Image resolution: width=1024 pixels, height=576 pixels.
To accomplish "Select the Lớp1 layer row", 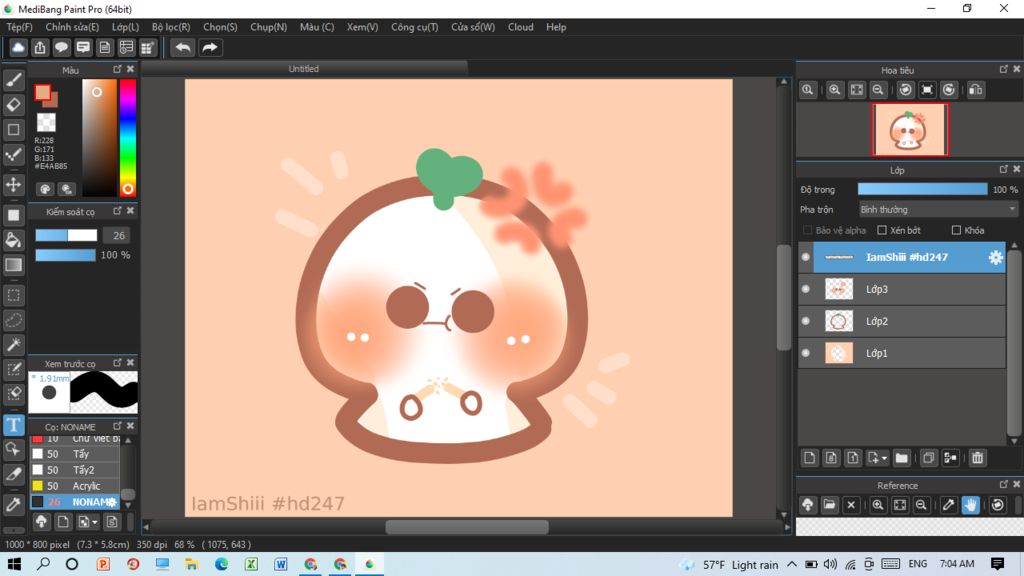I will [x=901, y=353].
